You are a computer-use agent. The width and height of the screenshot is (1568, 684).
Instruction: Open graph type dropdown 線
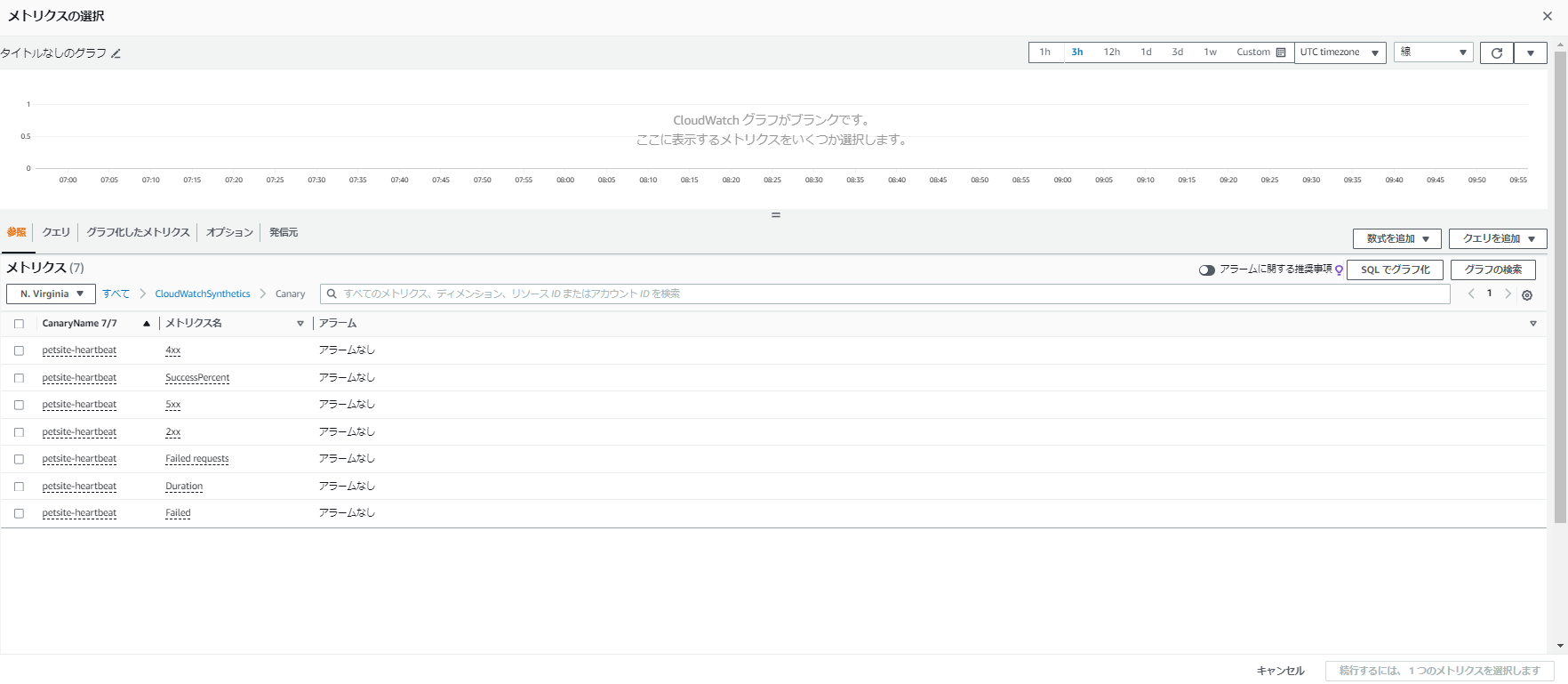click(1434, 52)
